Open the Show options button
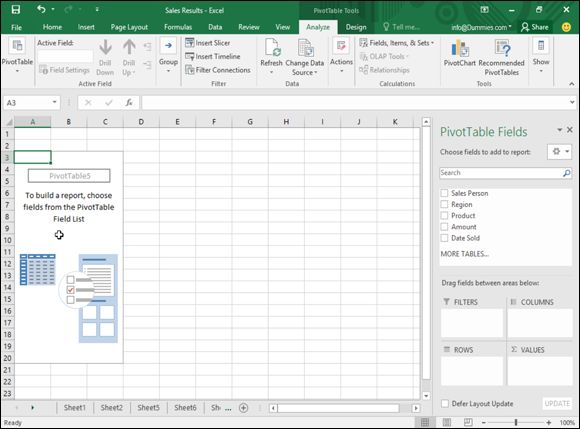 click(541, 55)
